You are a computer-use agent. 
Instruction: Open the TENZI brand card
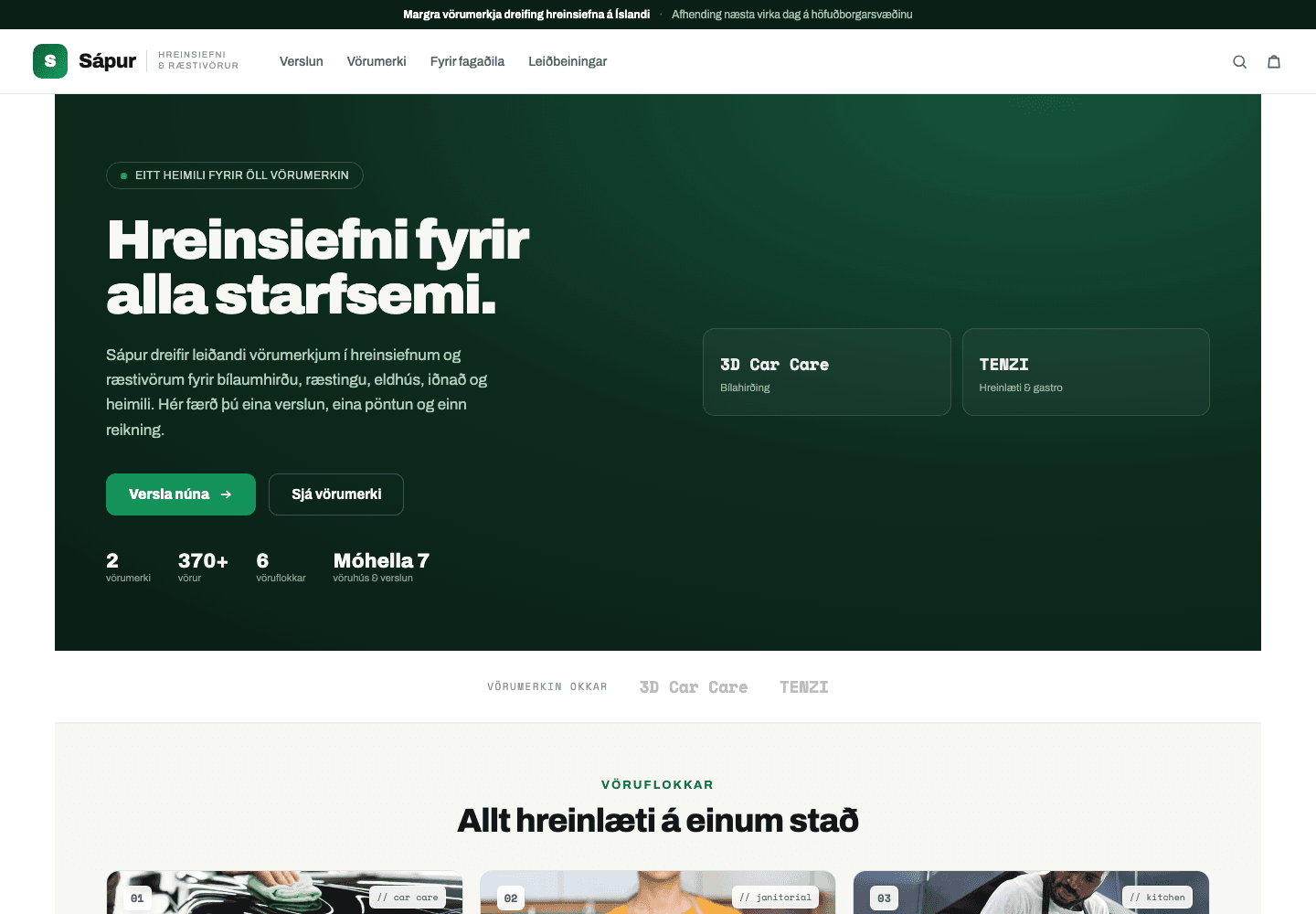pyautogui.click(x=1086, y=372)
